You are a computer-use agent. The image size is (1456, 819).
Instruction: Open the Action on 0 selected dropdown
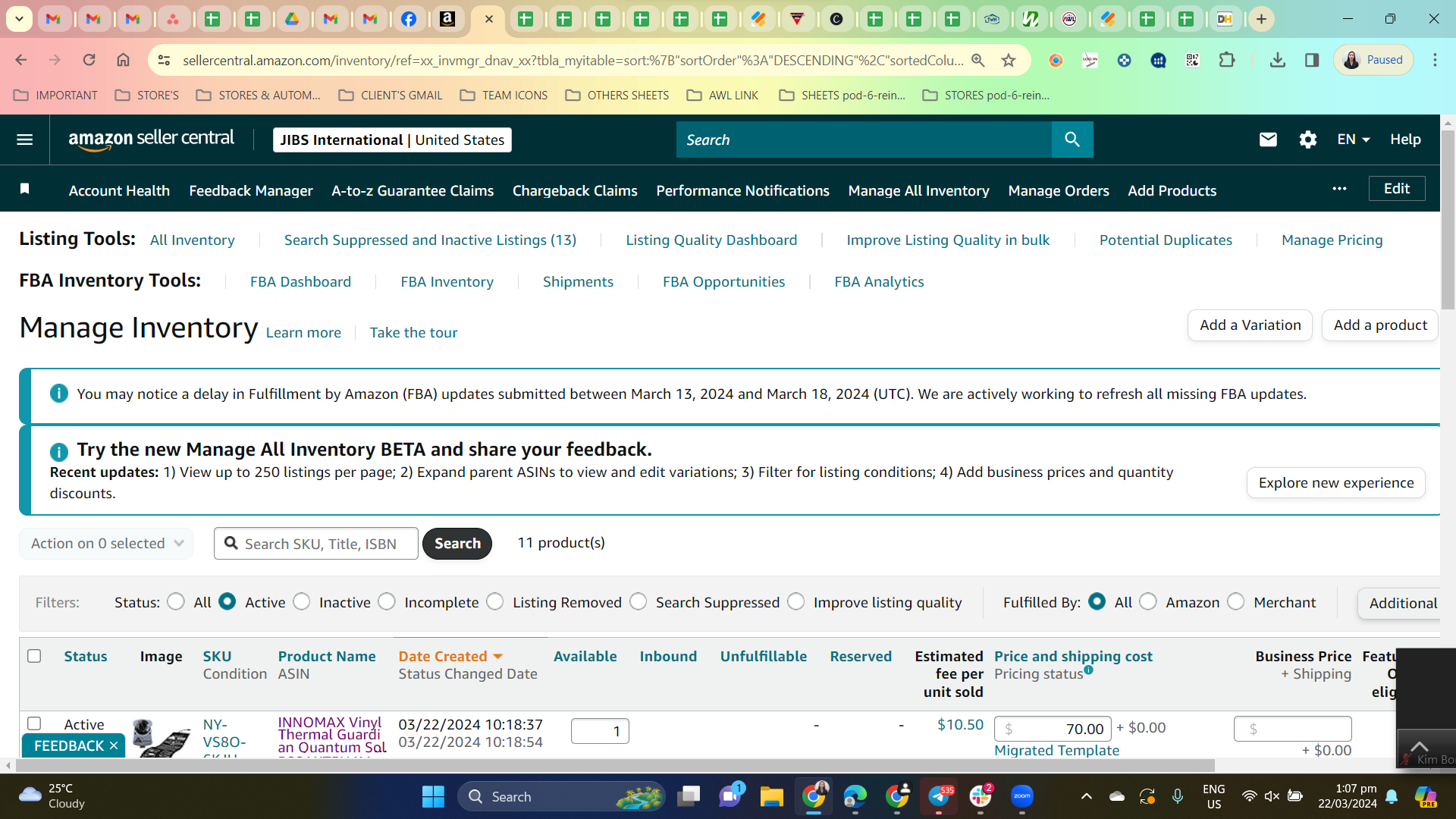106,544
